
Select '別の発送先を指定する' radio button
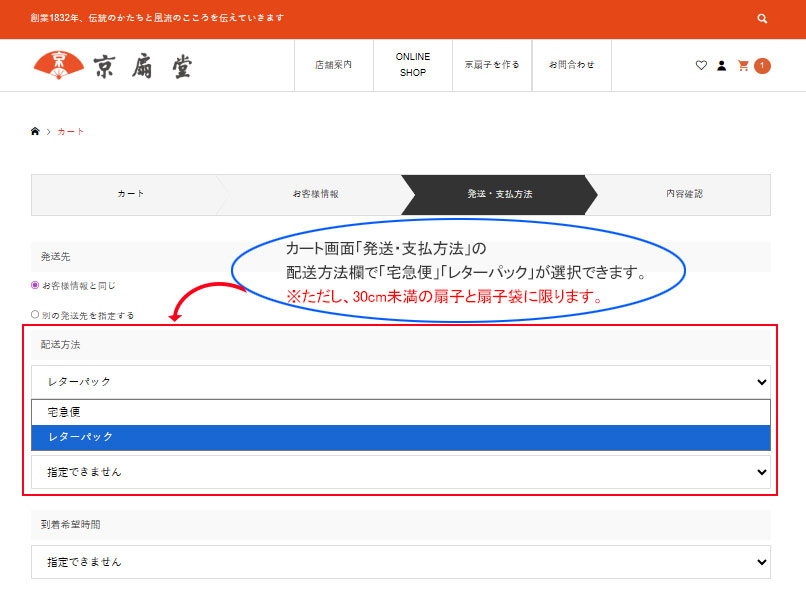(36, 314)
